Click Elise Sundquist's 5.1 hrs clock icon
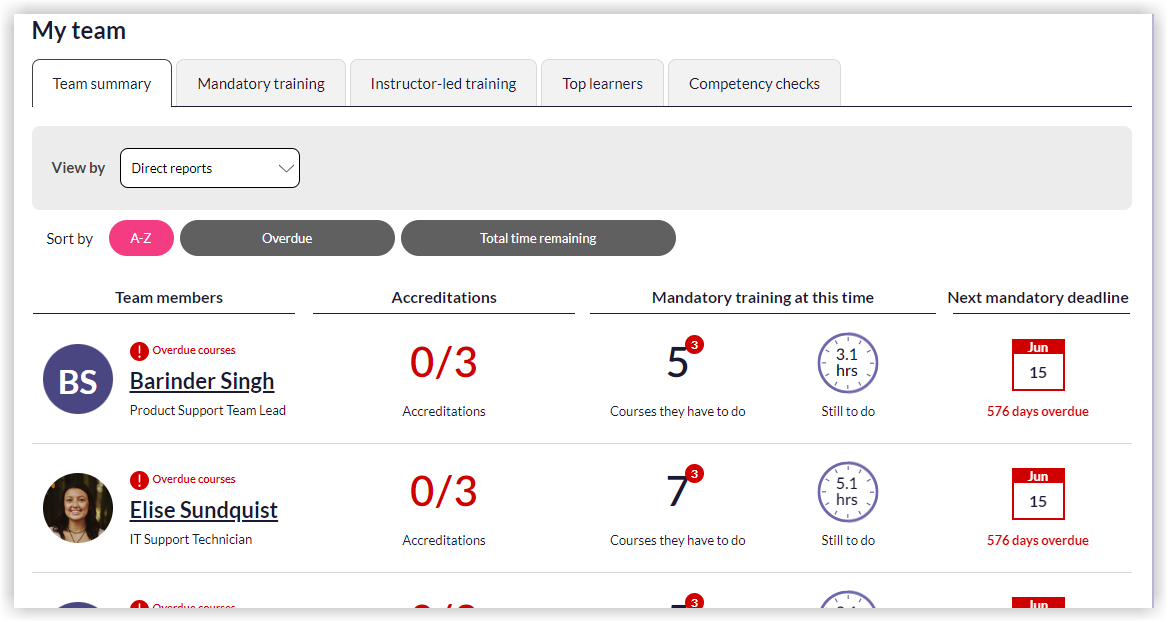The width and height of the screenshot is (1168, 622). click(847, 491)
